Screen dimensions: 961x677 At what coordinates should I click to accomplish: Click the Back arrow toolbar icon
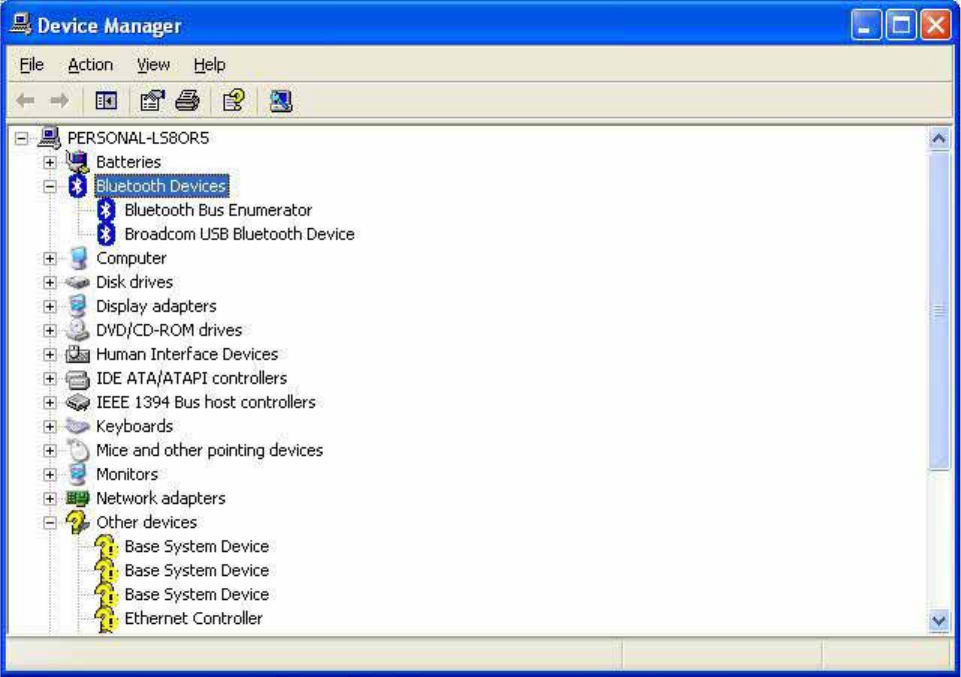tap(26, 100)
